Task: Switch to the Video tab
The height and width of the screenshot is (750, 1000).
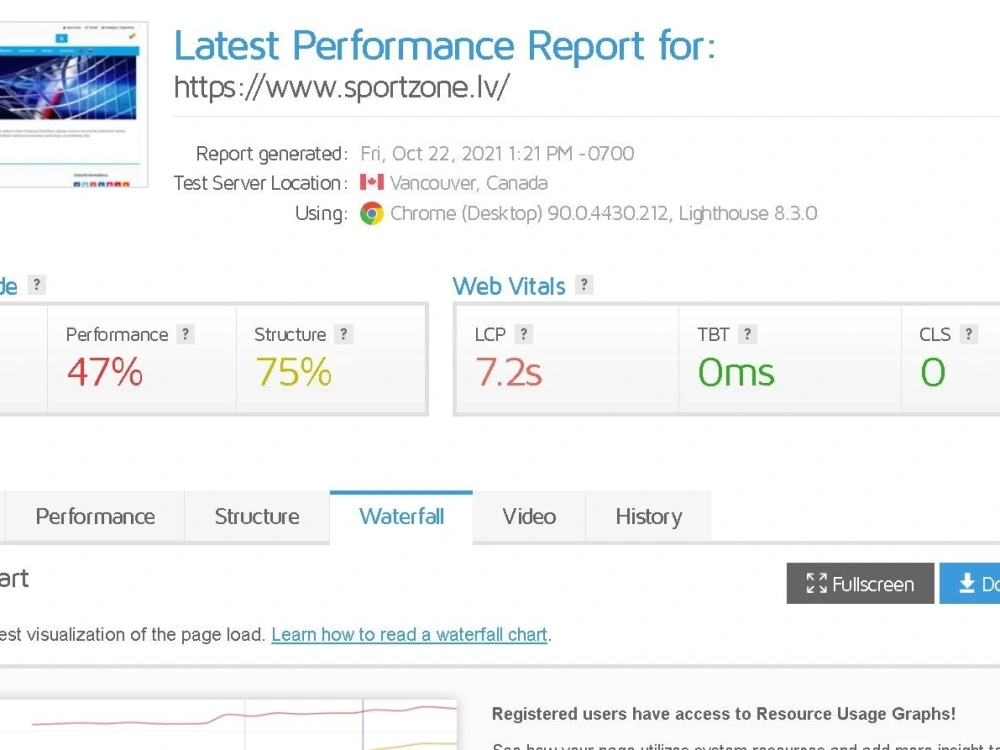Action: [x=529, y=517]
